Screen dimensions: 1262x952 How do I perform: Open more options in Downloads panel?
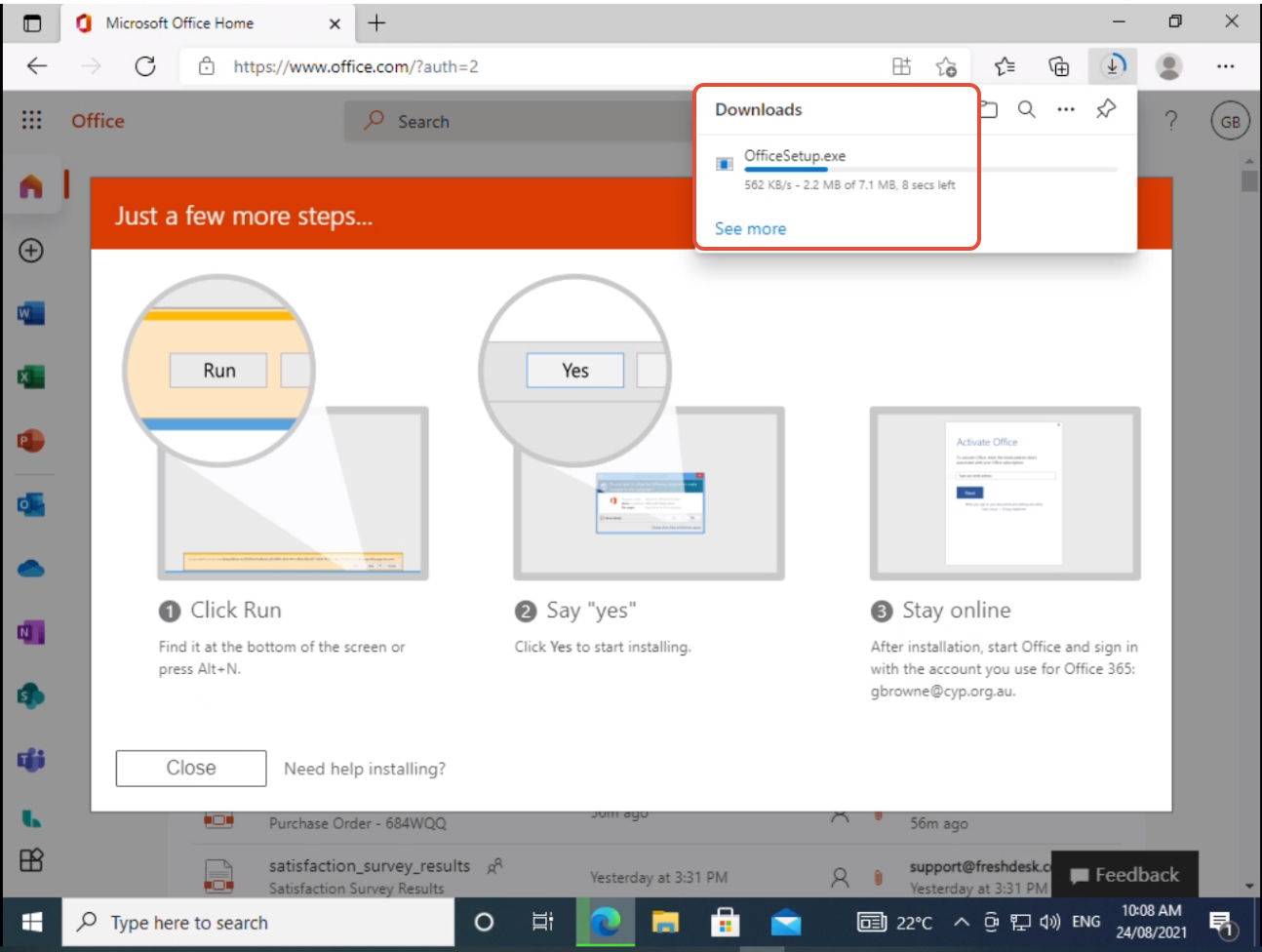pyautogui.click(x=1066, y=109)
